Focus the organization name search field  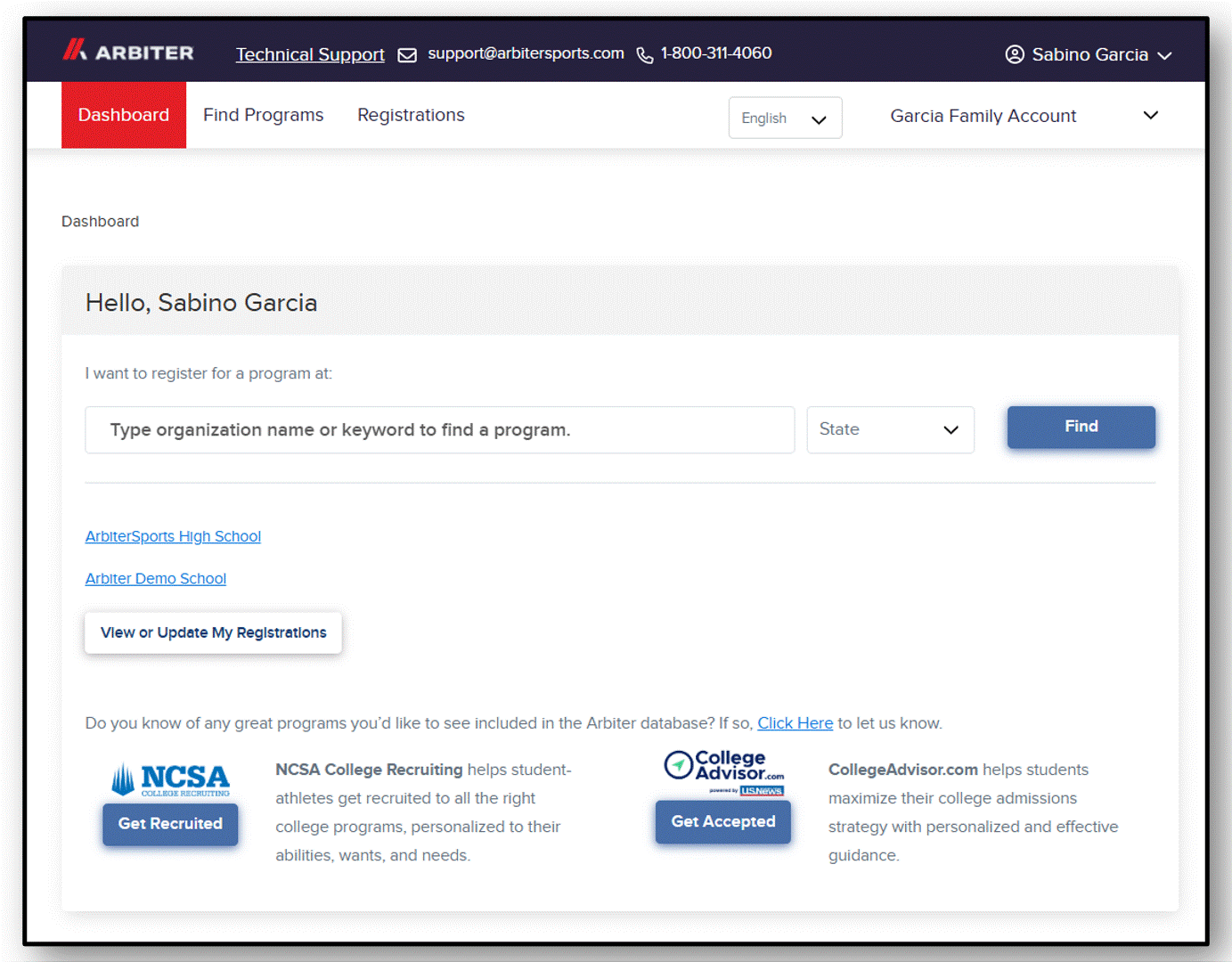tap(439, 430)
